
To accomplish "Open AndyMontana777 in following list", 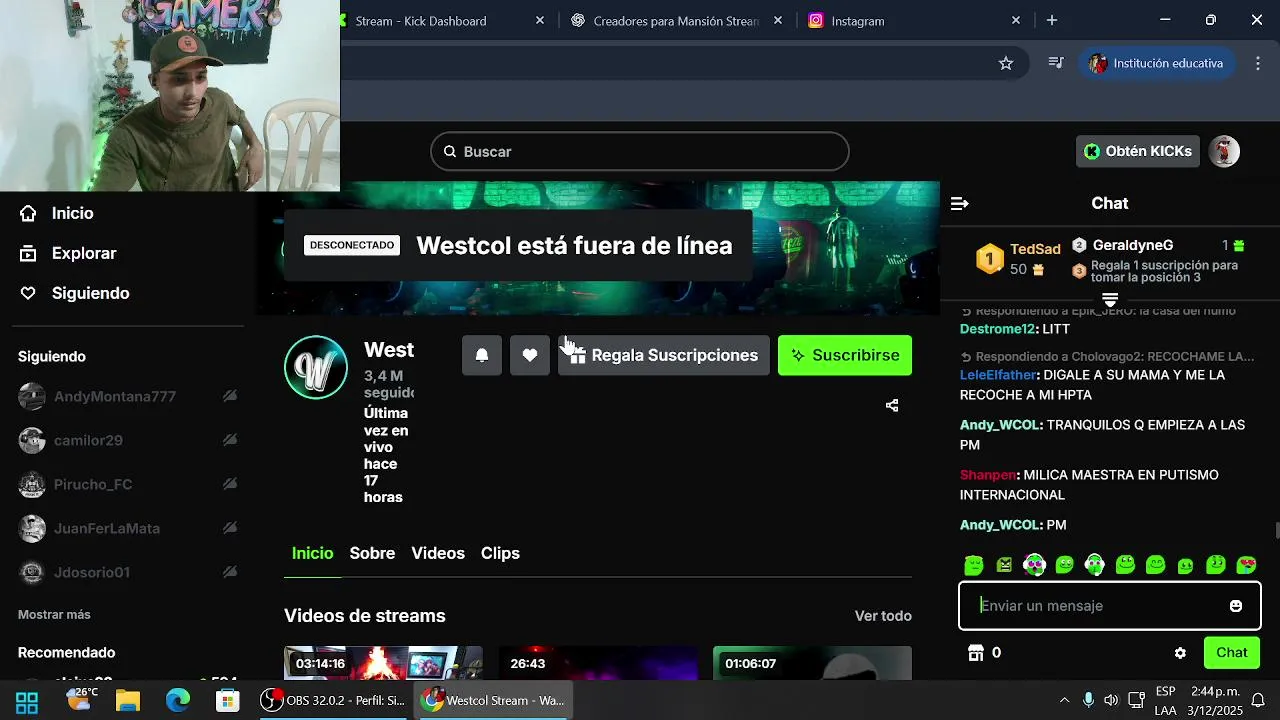I will pyautogui.click(x=114, y=396).
